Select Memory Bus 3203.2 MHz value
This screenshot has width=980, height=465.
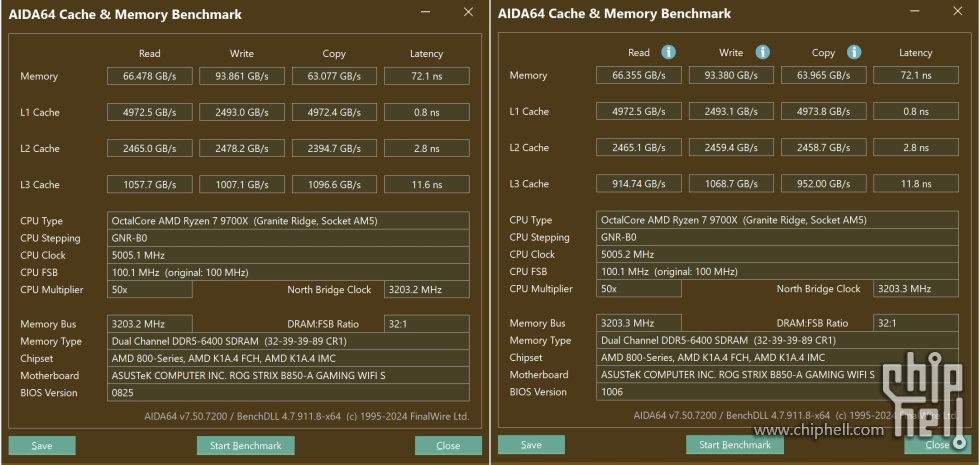150,324
